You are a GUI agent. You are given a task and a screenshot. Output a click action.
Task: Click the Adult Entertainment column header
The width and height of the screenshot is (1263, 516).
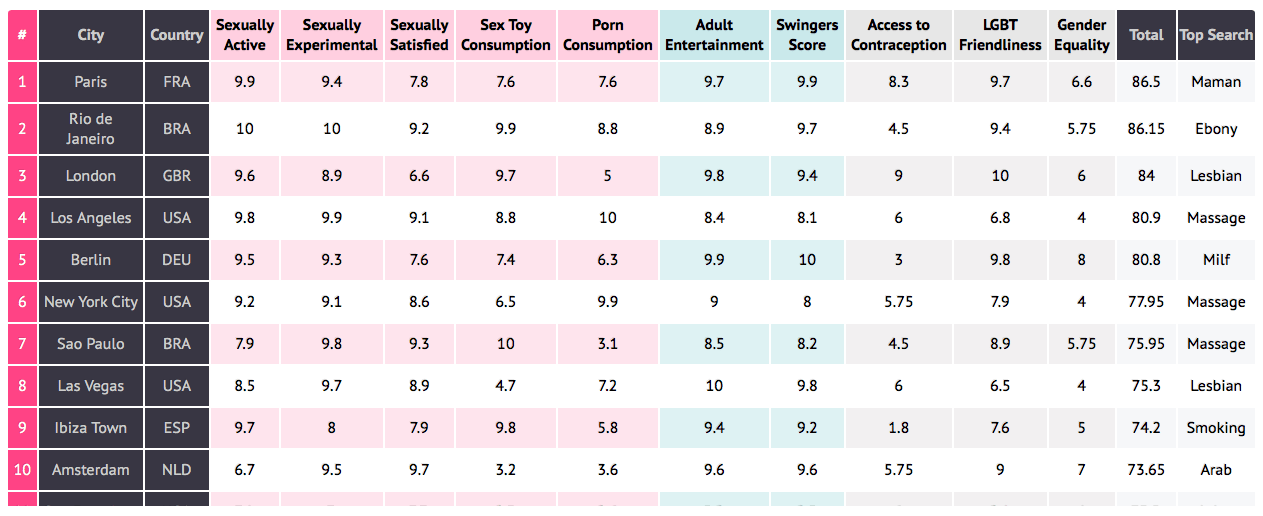coord(714,35)
